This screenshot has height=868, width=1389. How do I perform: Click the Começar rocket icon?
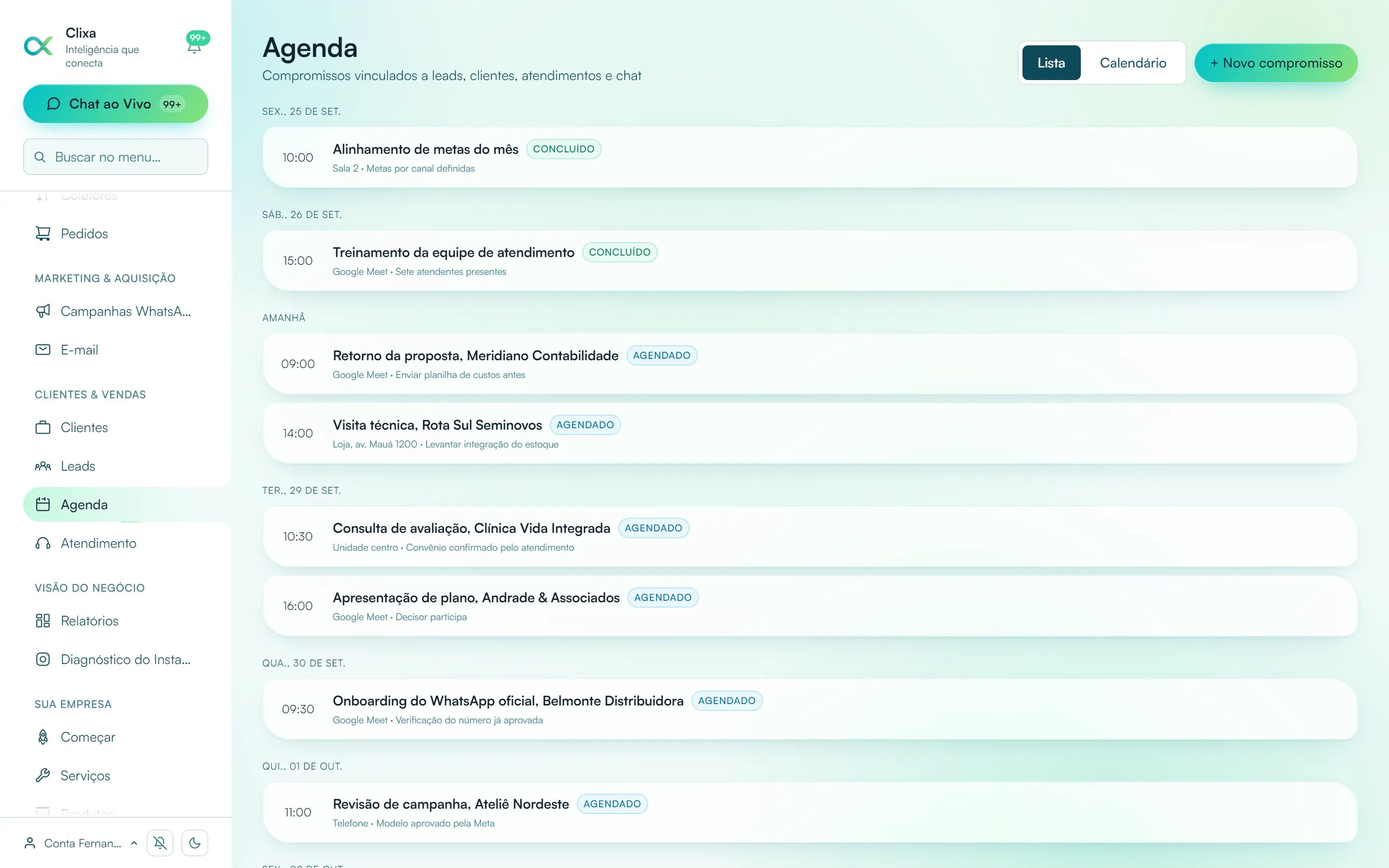(43, 736)
